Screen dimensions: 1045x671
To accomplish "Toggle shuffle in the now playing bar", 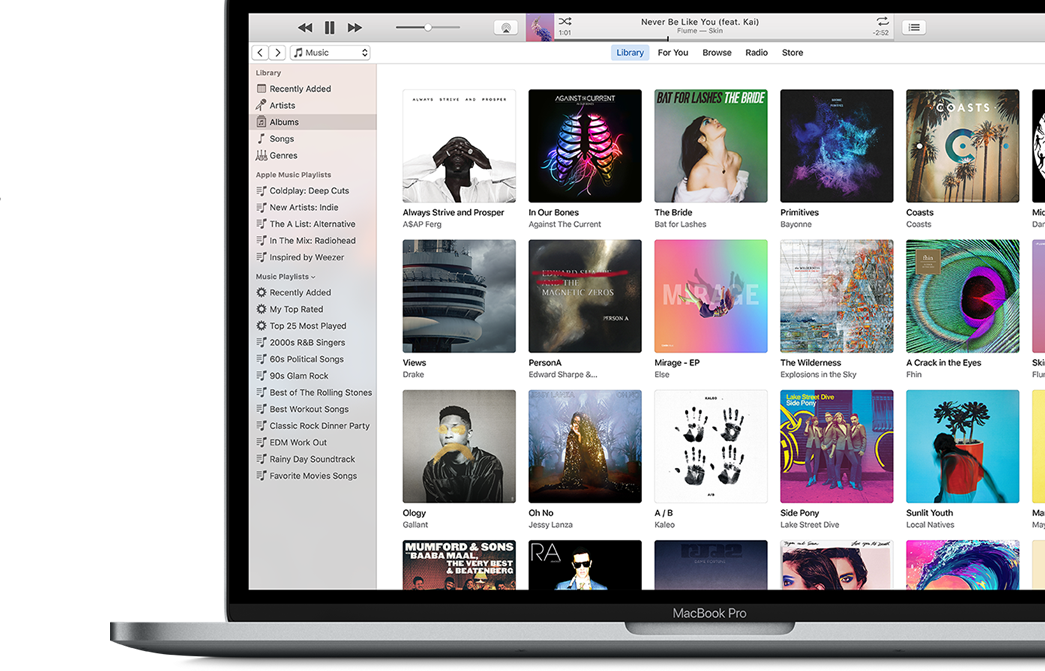I will coord(564,21).
